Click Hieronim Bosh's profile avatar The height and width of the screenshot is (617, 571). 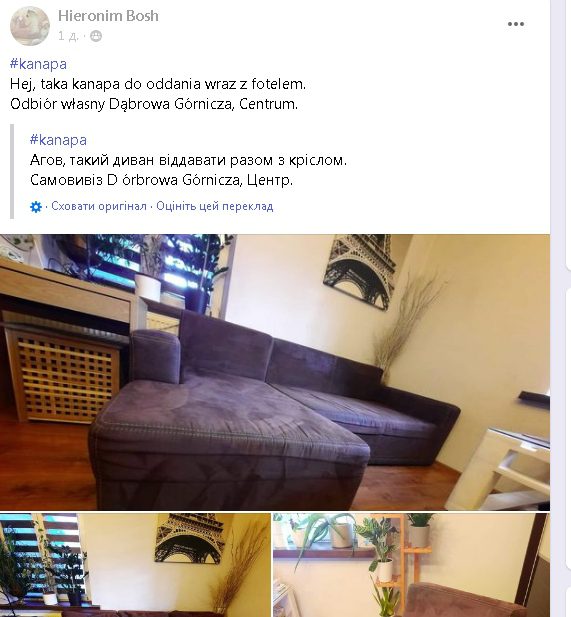pos(30,26)
